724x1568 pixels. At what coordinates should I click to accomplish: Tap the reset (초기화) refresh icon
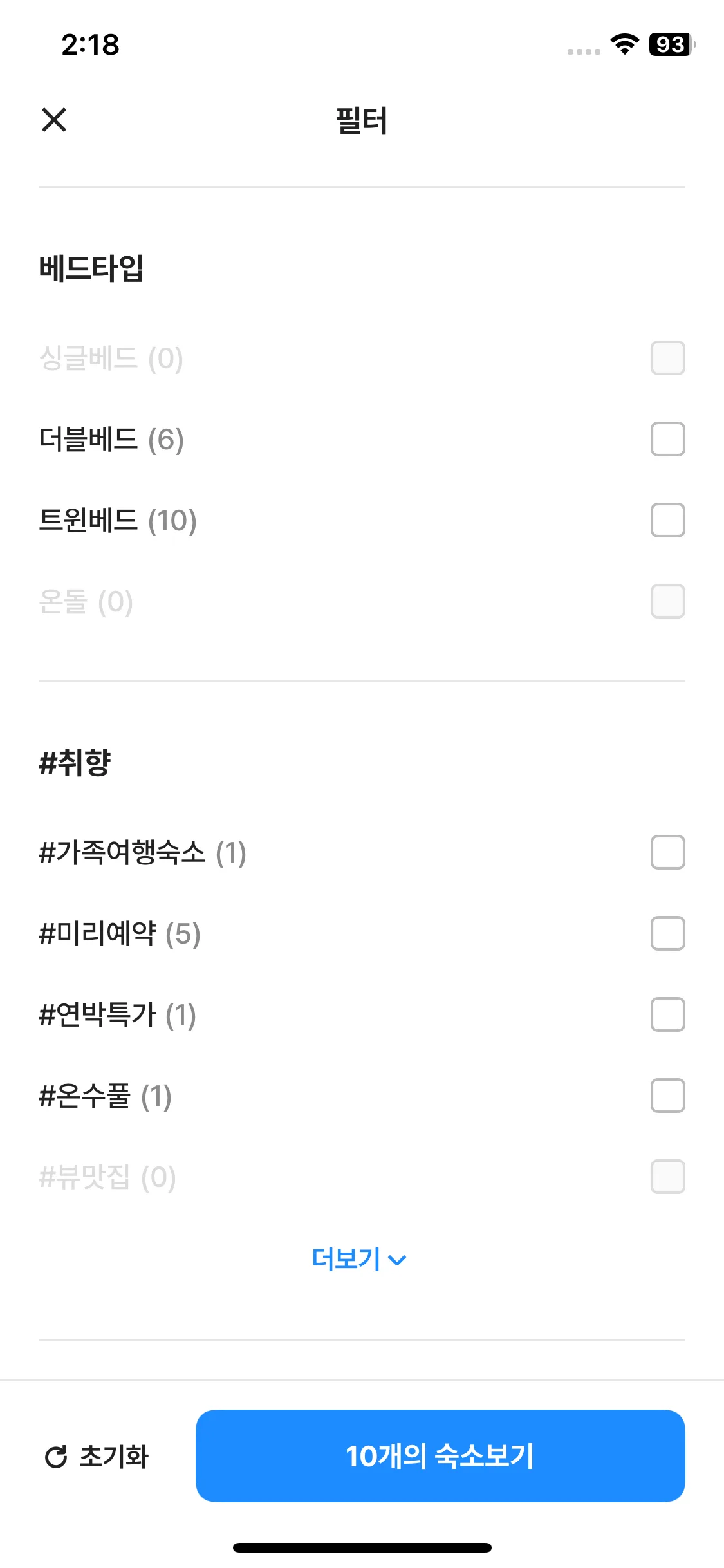57,1457
